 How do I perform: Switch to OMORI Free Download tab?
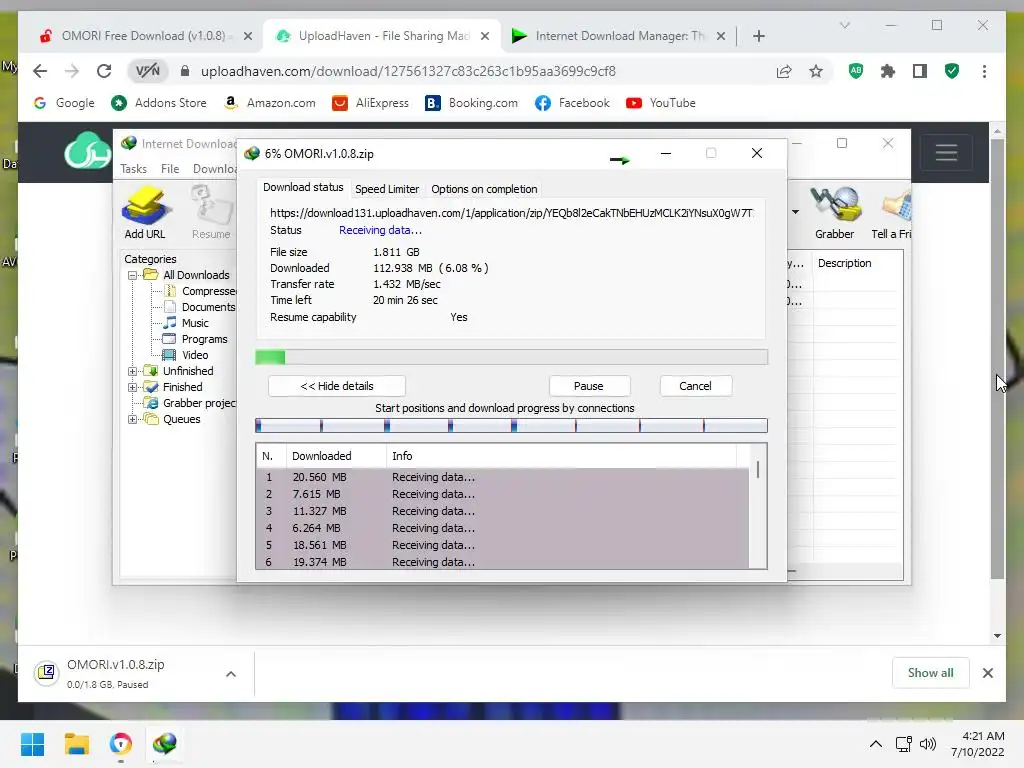pos(144,36)
